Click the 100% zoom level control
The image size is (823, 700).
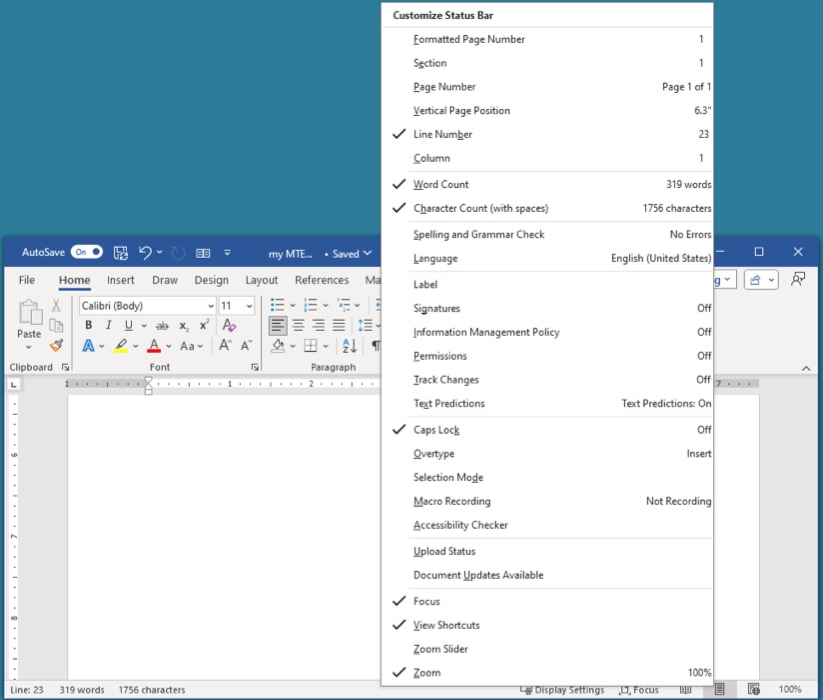pos(790,690)
